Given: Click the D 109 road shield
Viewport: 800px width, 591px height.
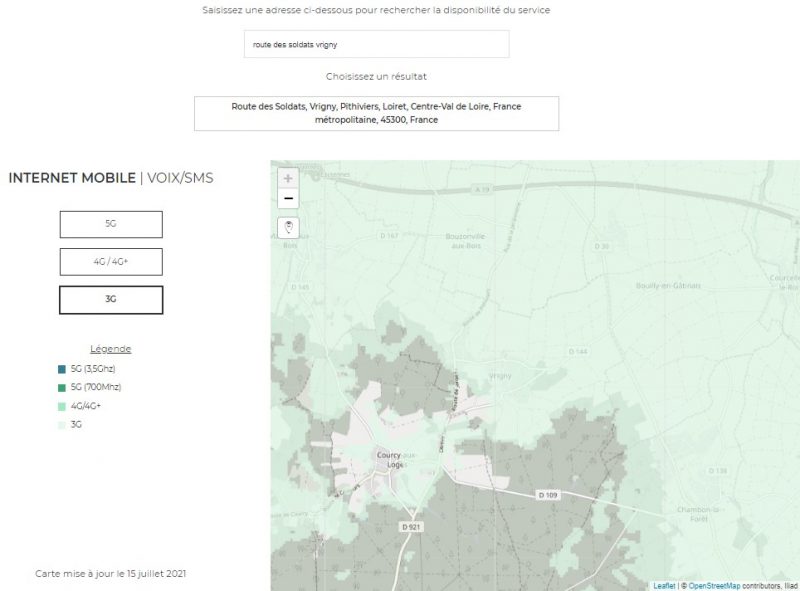Looking at the screenshot, I should (547, 494).
